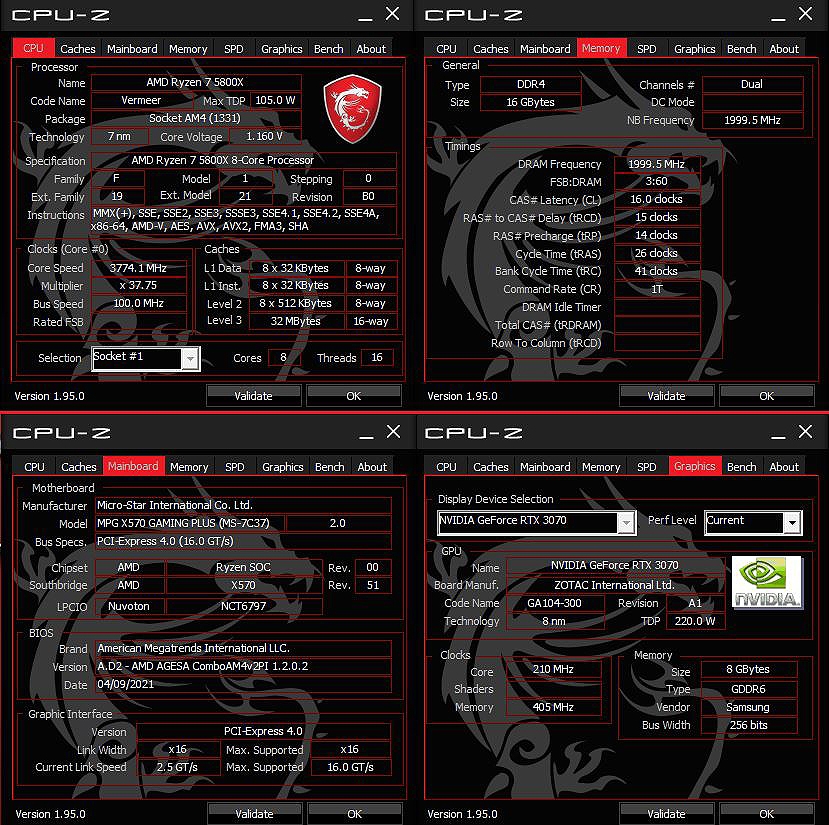Click the MPG X570 GAMING PLUS model field
Viewport: 829px width, 825px height.
[x=190, y=523]
